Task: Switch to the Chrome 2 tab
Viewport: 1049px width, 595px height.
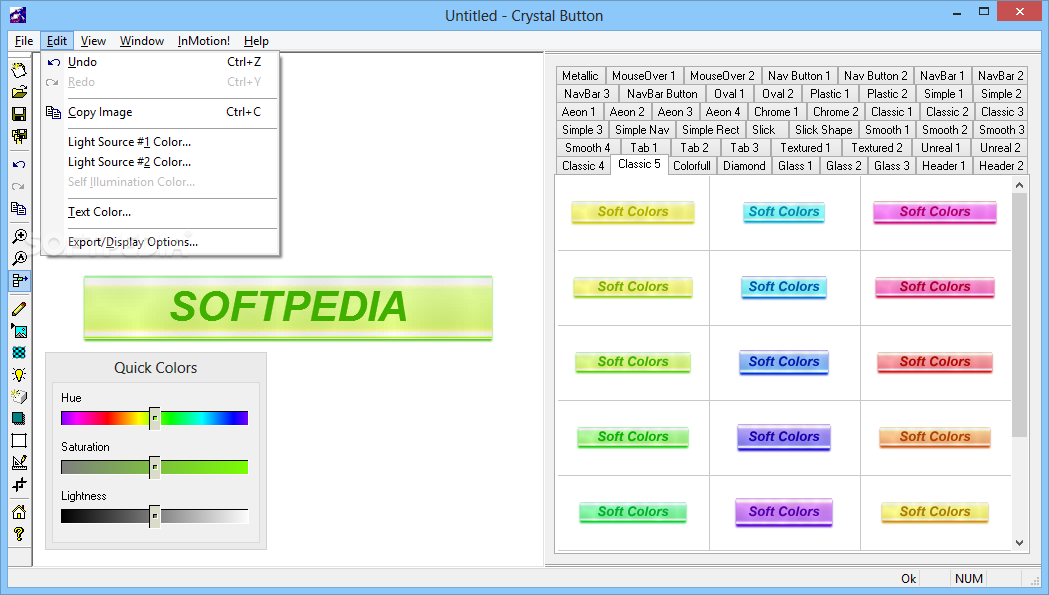Action: pyautogui.click(x=836, y=112)
